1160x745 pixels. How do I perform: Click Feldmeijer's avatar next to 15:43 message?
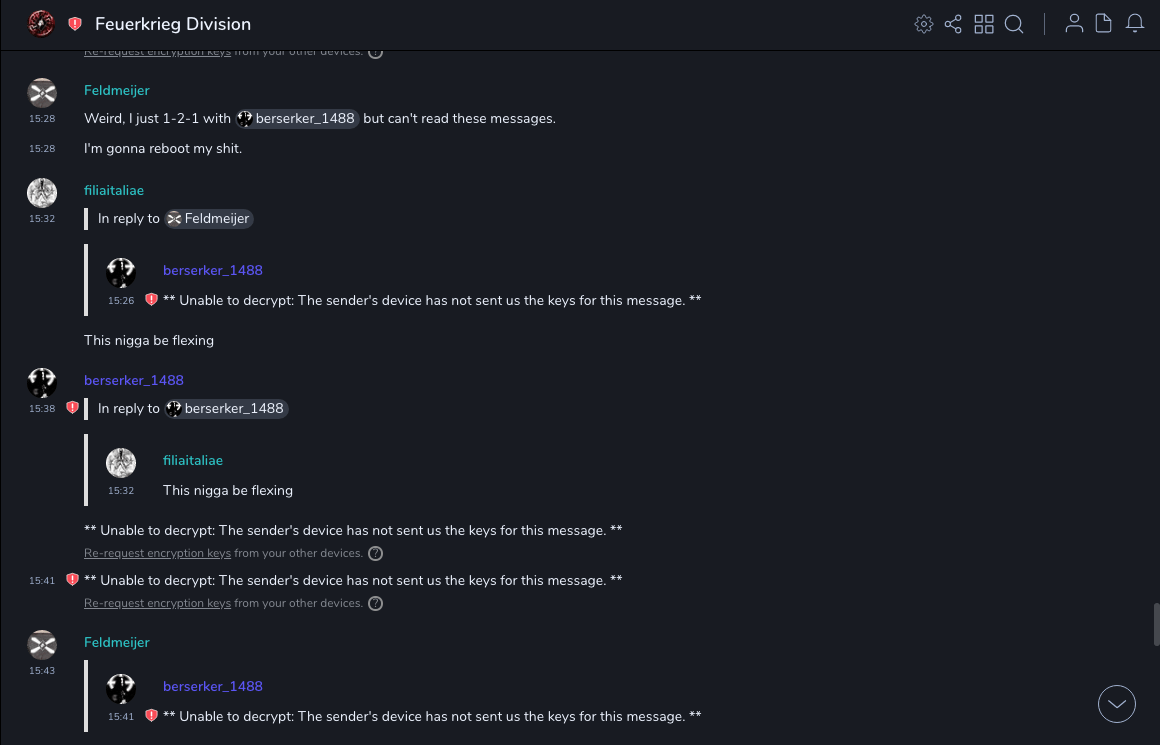42,645
